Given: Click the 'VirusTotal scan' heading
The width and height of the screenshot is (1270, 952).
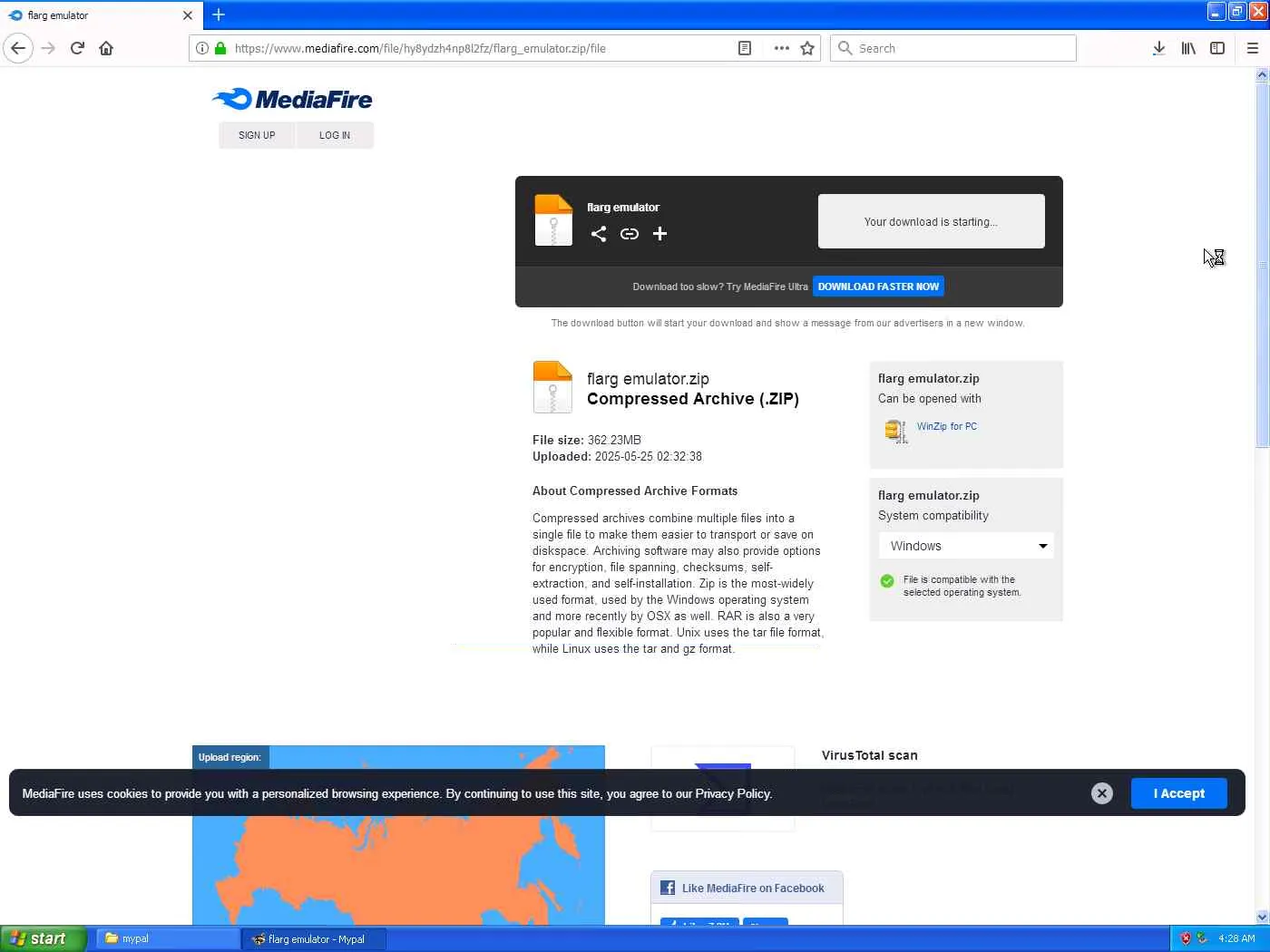Looking at the screenshot, I should point(870,755).
